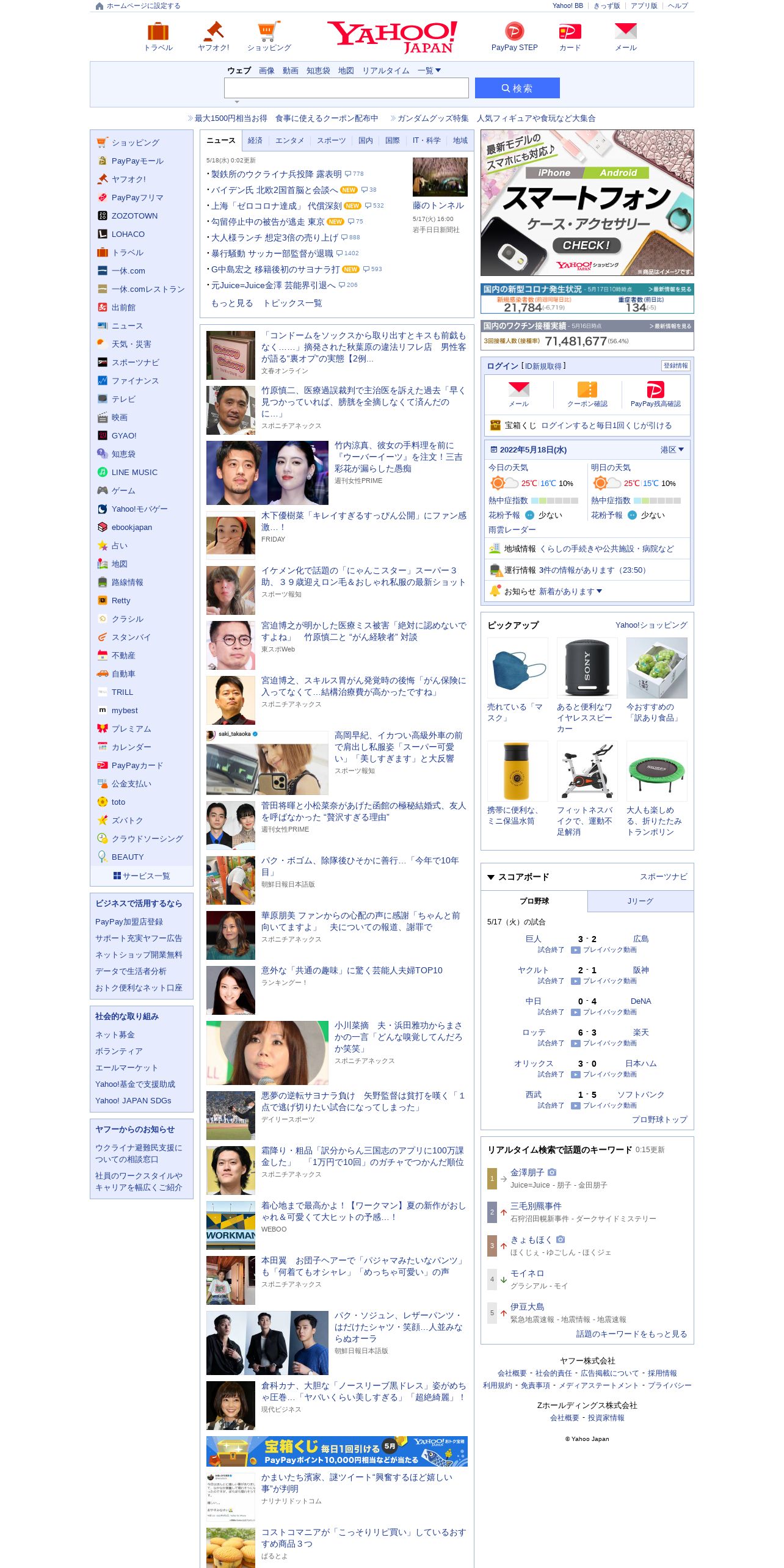The height and width of the screenshot is (1568, 784).
Task: Open Yahoo! BB link at top right
Action: (568, 5)
